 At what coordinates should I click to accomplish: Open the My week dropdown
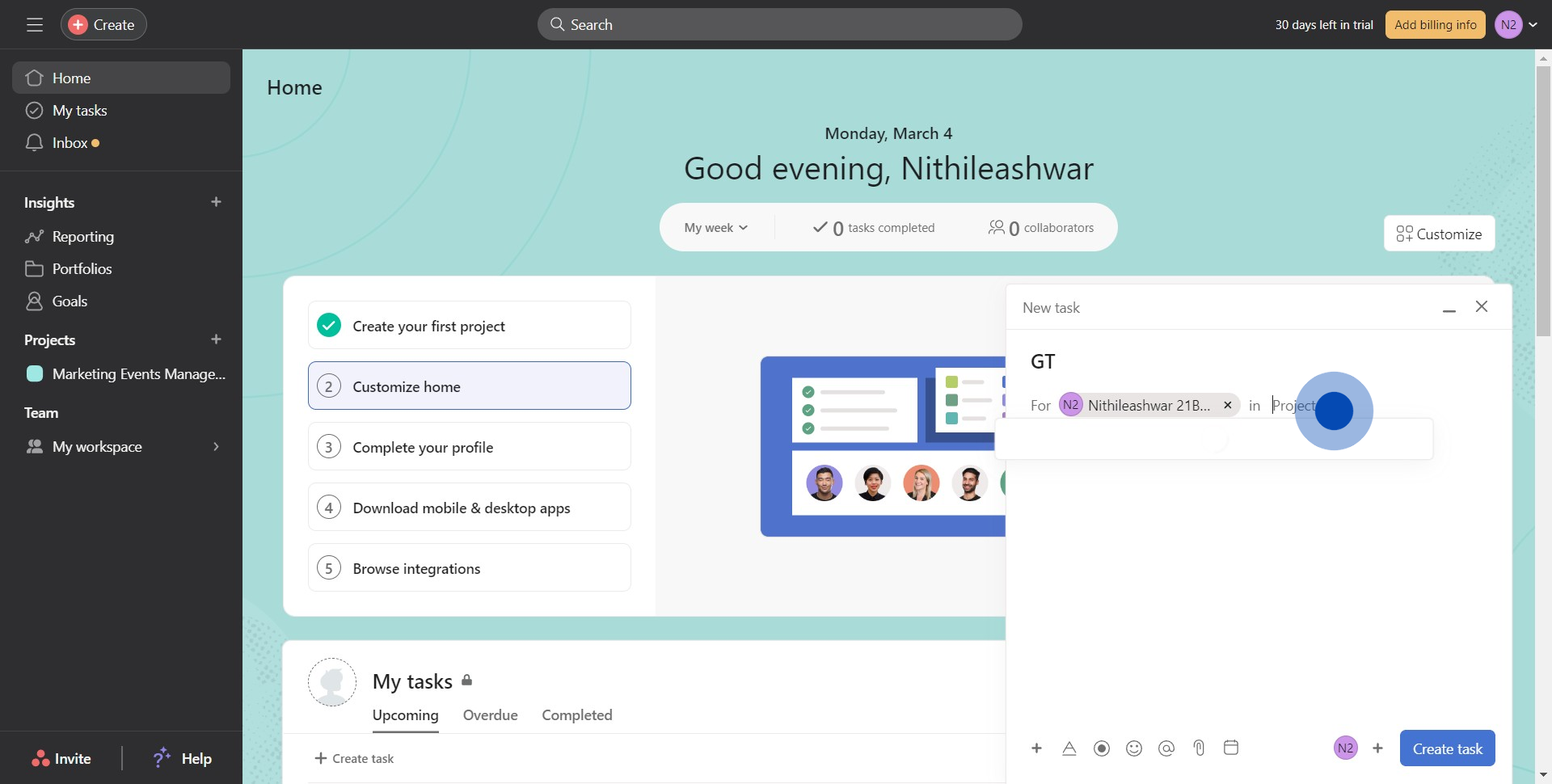tap(715, 228)
